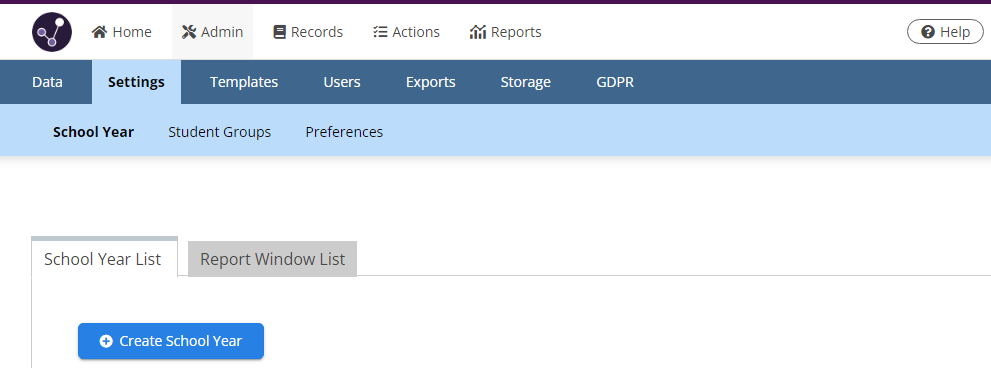Open the Exports tab
This screenshot has width=991, height=368.
click(430, 82)
